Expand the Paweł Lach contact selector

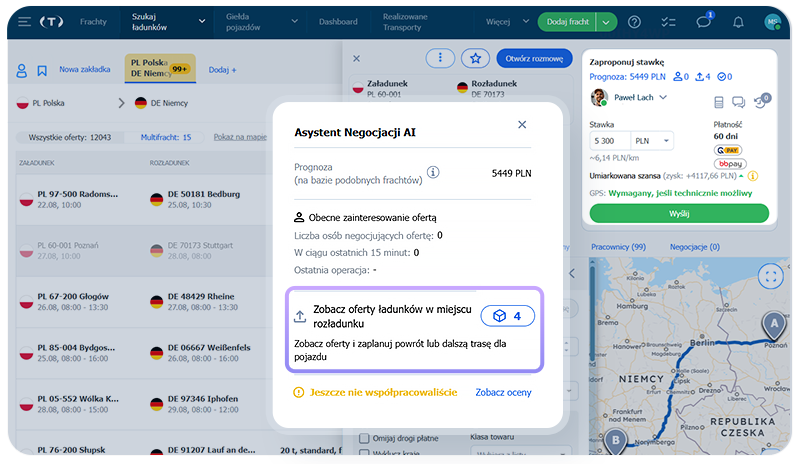[663, 97]
